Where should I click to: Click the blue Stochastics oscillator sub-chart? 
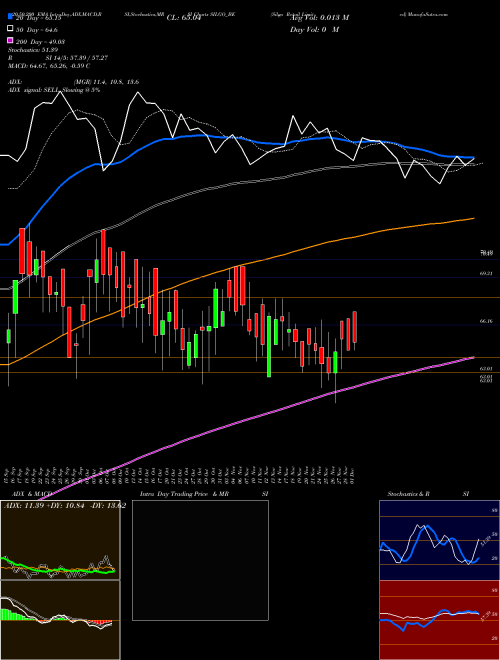pos(439,540)
